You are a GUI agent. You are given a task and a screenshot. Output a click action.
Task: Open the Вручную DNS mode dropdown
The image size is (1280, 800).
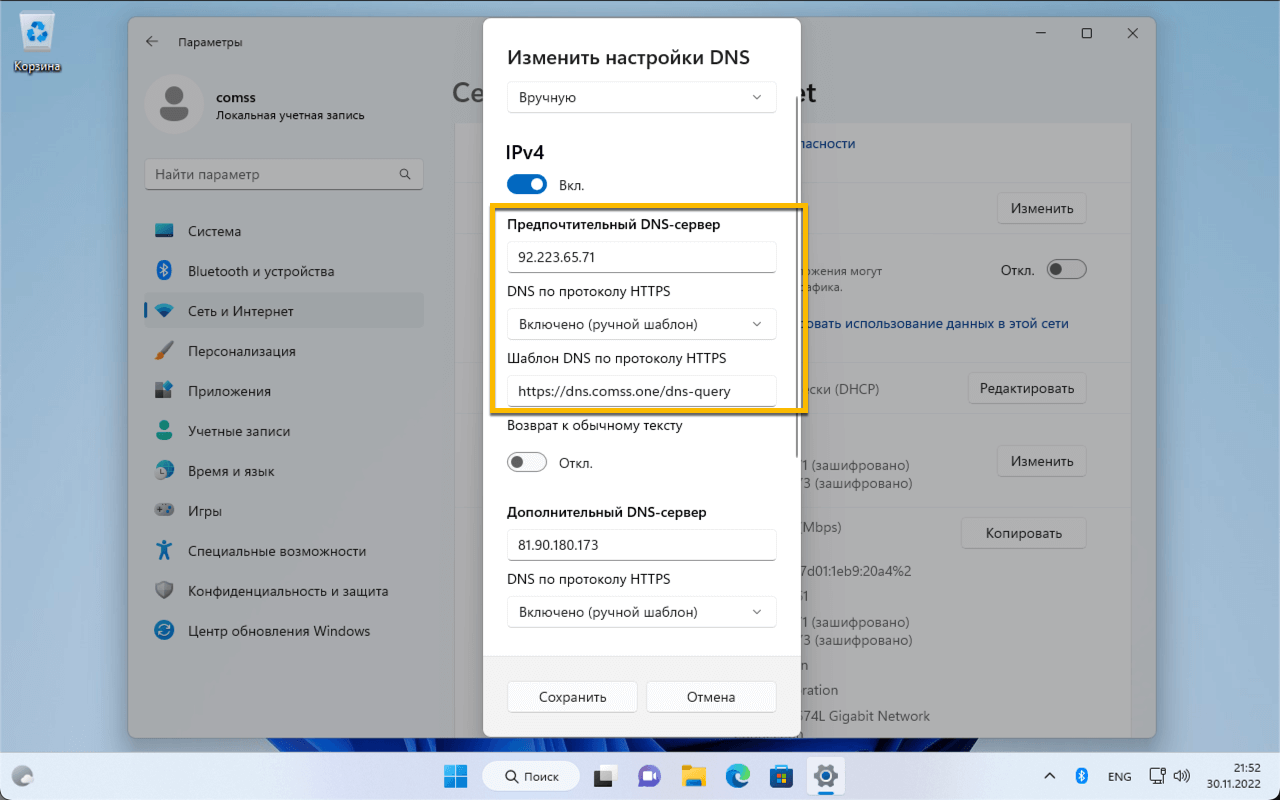641,97
